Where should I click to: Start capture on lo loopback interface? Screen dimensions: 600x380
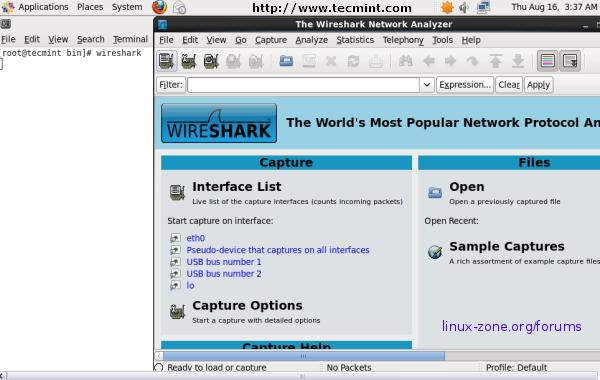tap(190, 285)
